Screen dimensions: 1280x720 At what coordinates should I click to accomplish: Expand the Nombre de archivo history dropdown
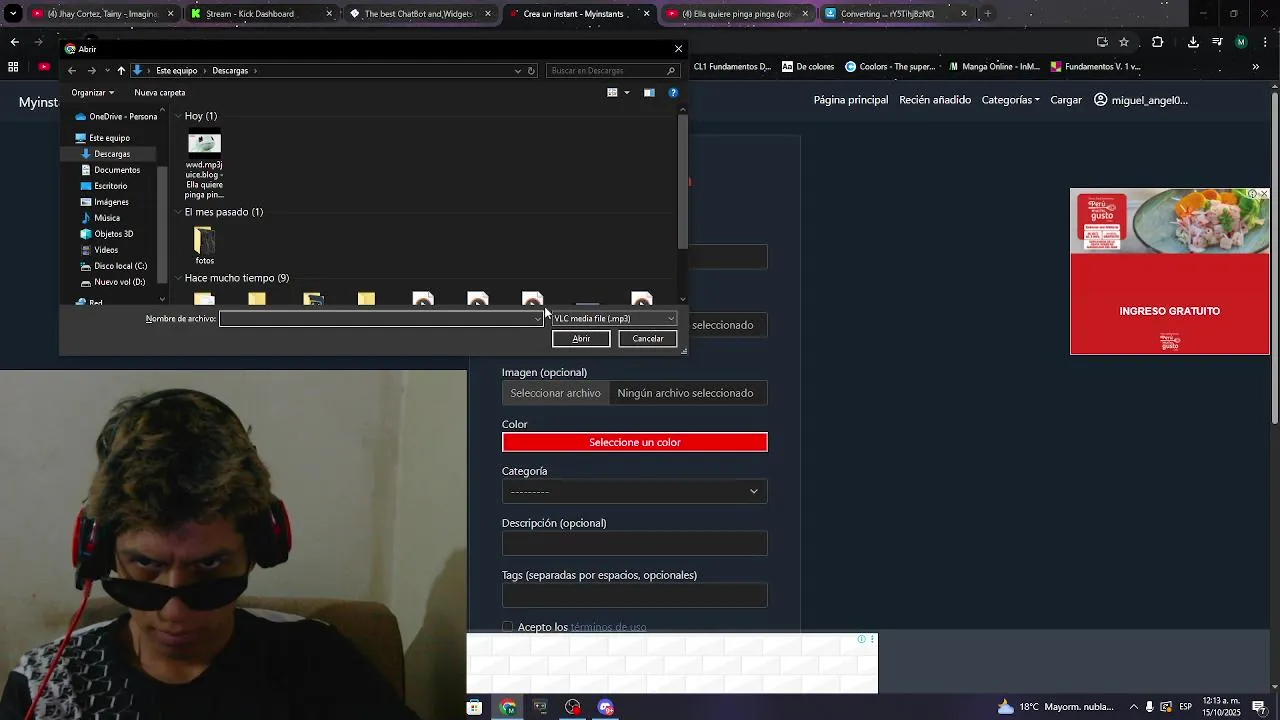click(537, 319)
